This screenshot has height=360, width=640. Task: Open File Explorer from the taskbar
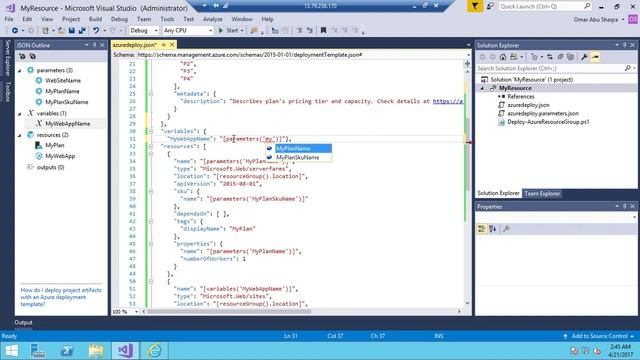[x=96, y=351]
